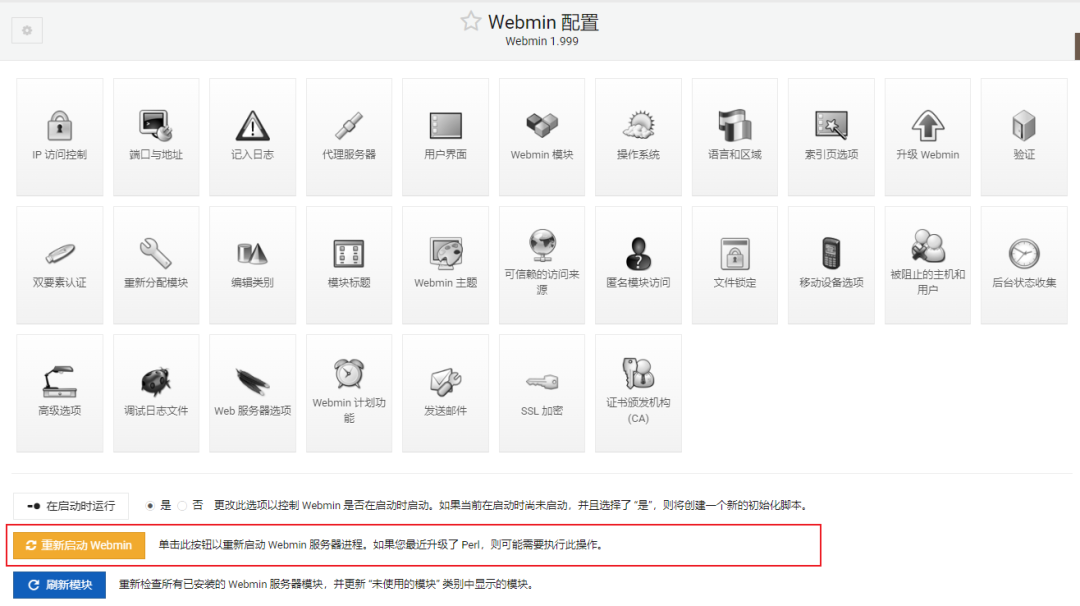
Task: Click the Webmin 1.999 version text
Action: click(542, 41)
